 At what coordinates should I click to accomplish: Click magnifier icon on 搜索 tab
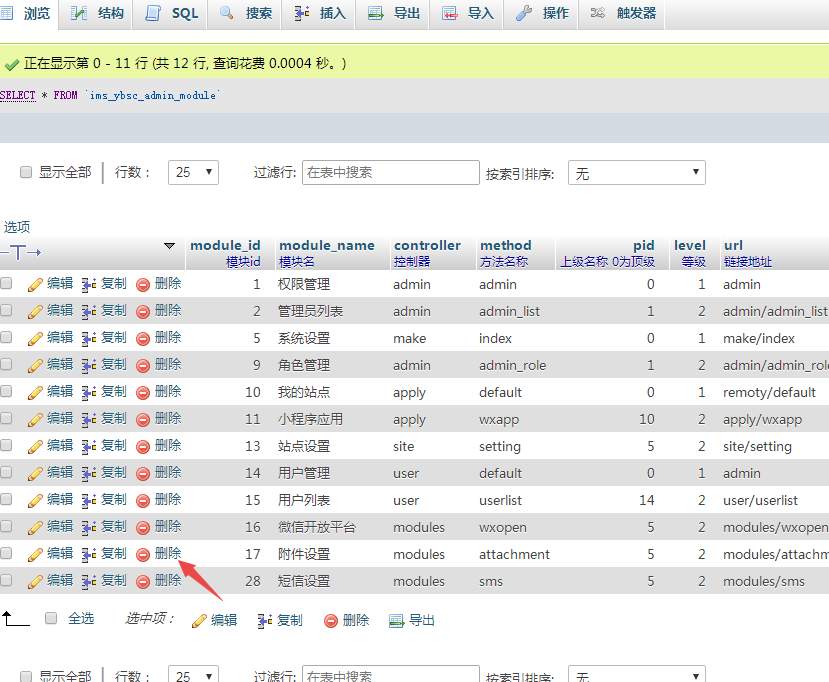click(x=227, y=13)
